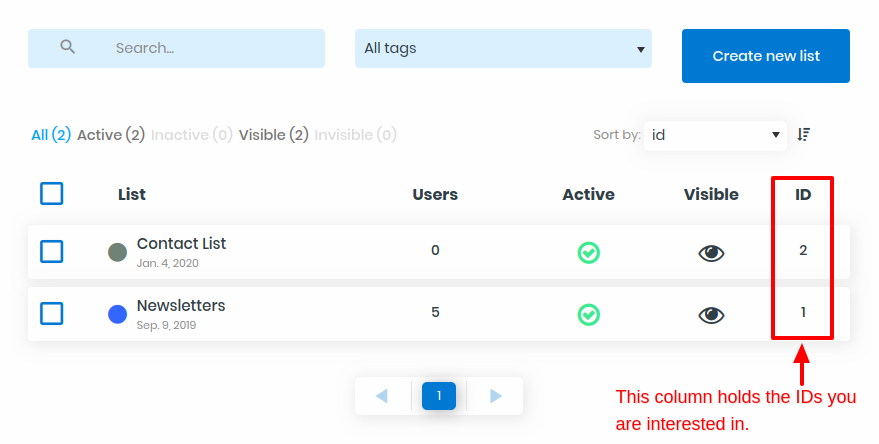The image size is (879, 444).
Task: Click Newsletters blue color dot
Action: tap(117, 314)
